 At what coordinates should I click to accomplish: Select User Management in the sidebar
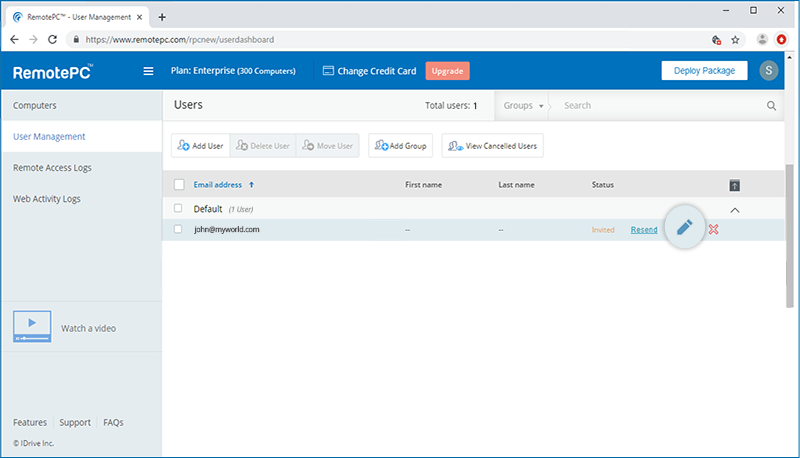tap(49, 137)
